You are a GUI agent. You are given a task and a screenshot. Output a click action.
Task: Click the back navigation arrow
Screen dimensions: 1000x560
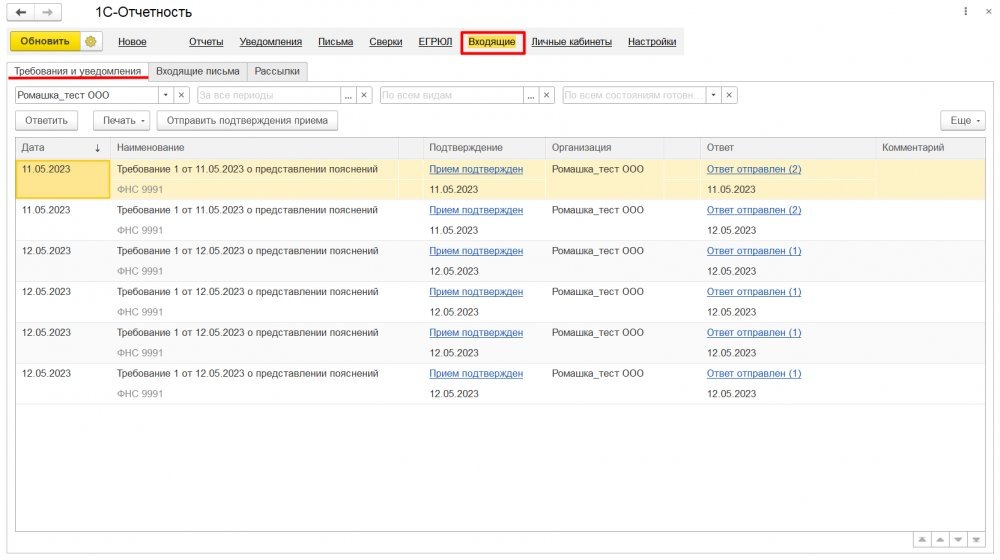click(22, 12)
